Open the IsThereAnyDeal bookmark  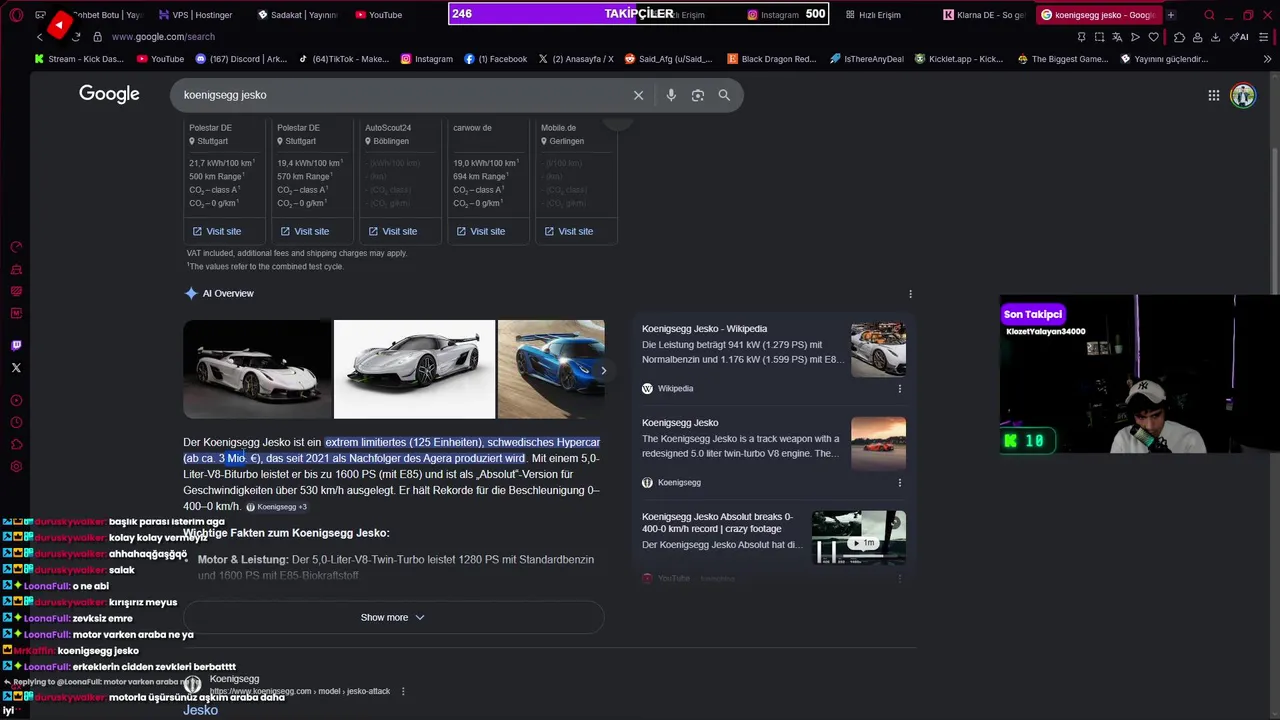pos(866,59)
